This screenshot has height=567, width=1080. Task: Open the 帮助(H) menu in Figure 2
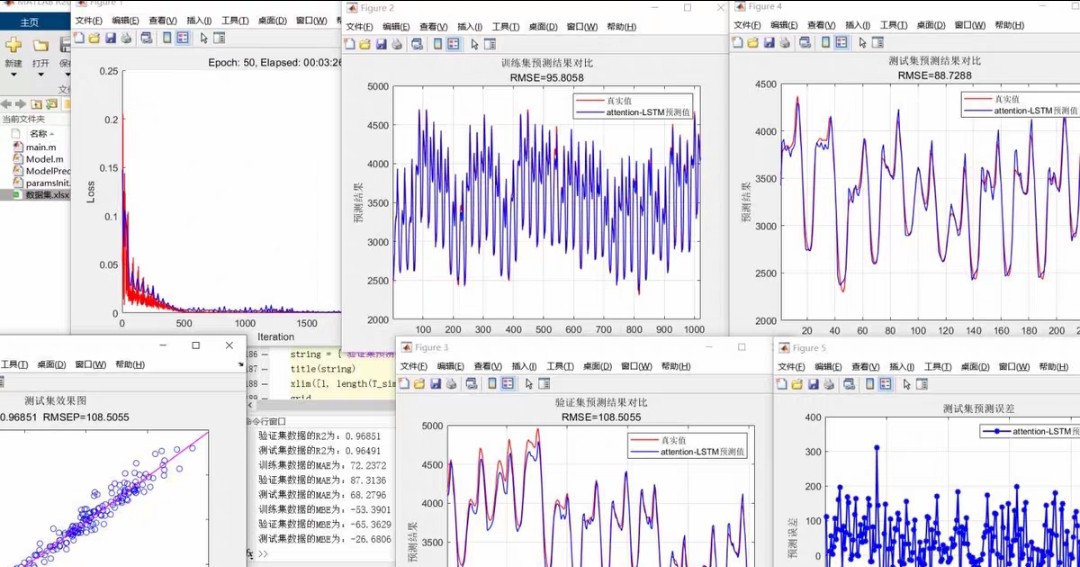pos(621,27)
